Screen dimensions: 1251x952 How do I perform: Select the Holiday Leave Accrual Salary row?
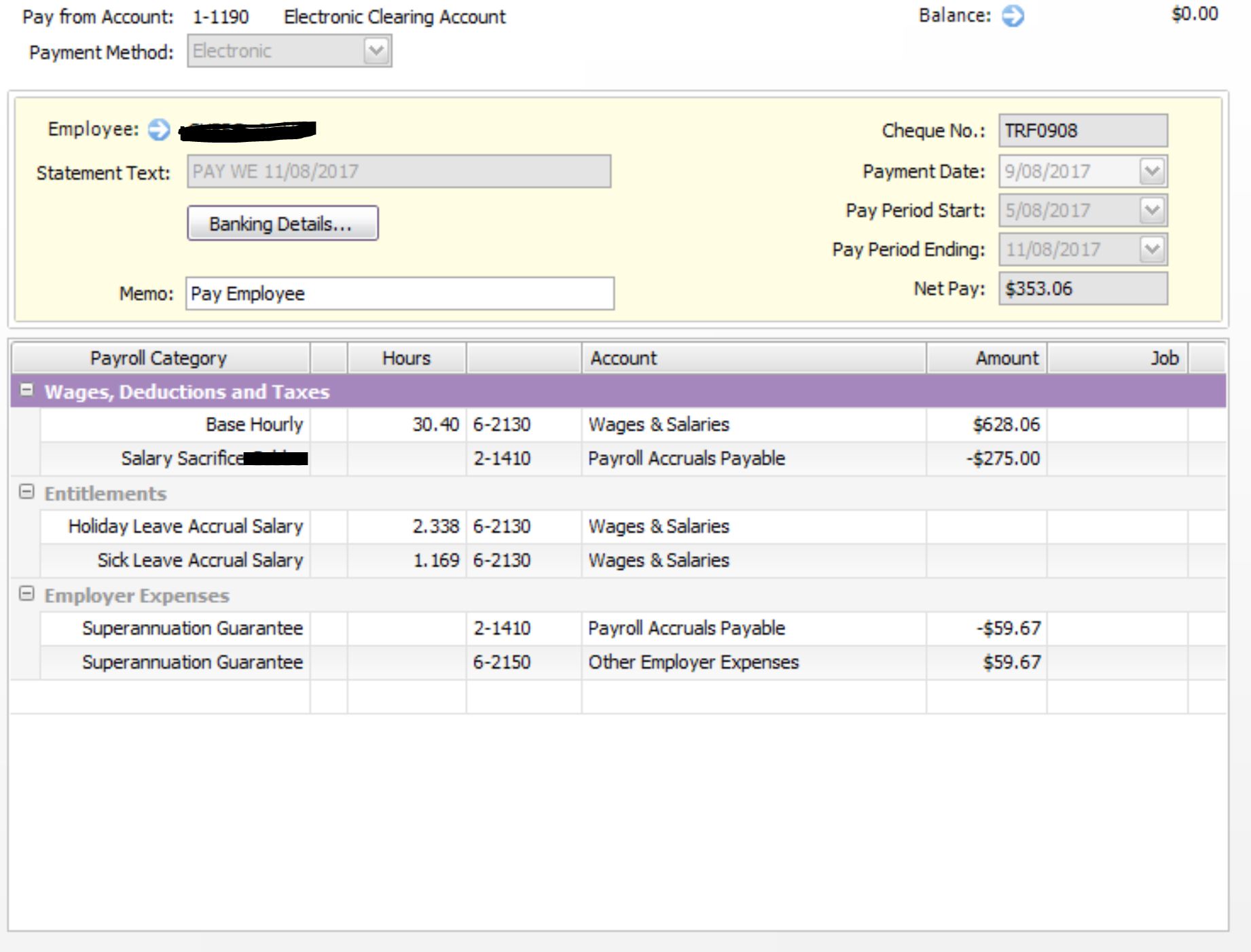[x=185, y=526]
